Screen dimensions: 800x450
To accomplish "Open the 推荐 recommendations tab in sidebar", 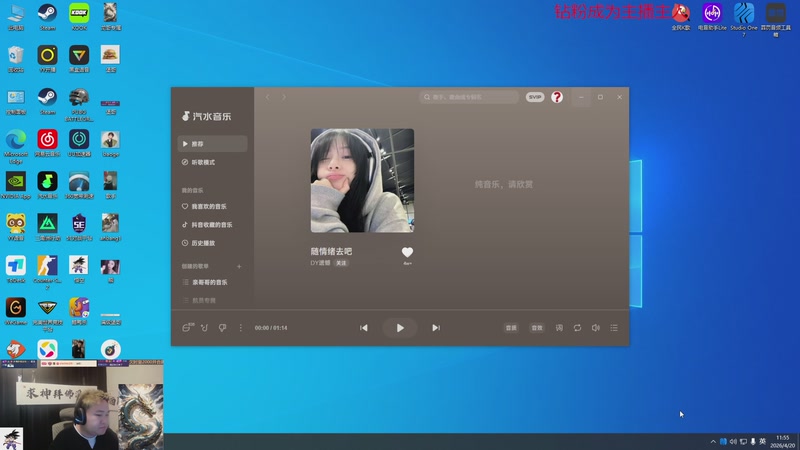I will pyautogui.click(x=212, y=144).
